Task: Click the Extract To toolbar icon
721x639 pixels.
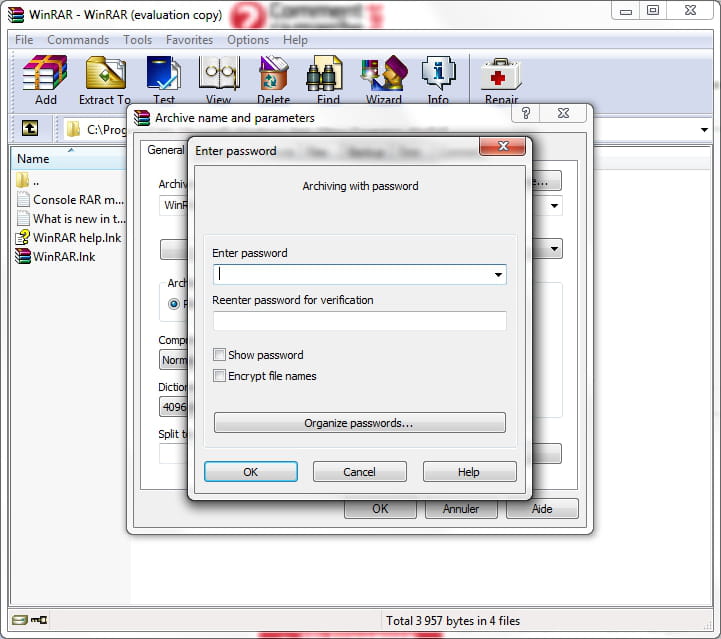Action: 105,73
